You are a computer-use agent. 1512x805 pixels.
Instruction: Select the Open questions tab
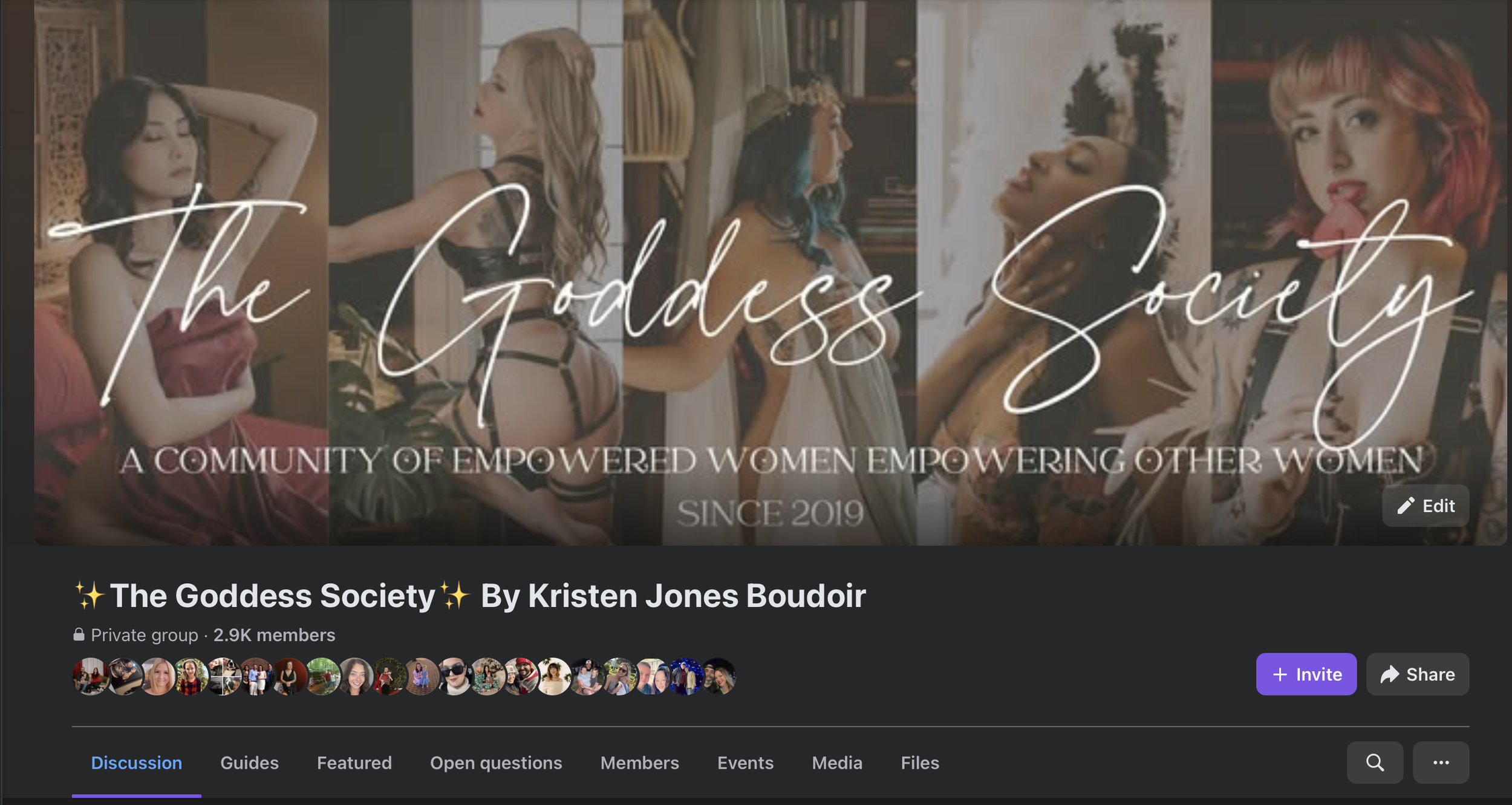click(x=496, y=763)
